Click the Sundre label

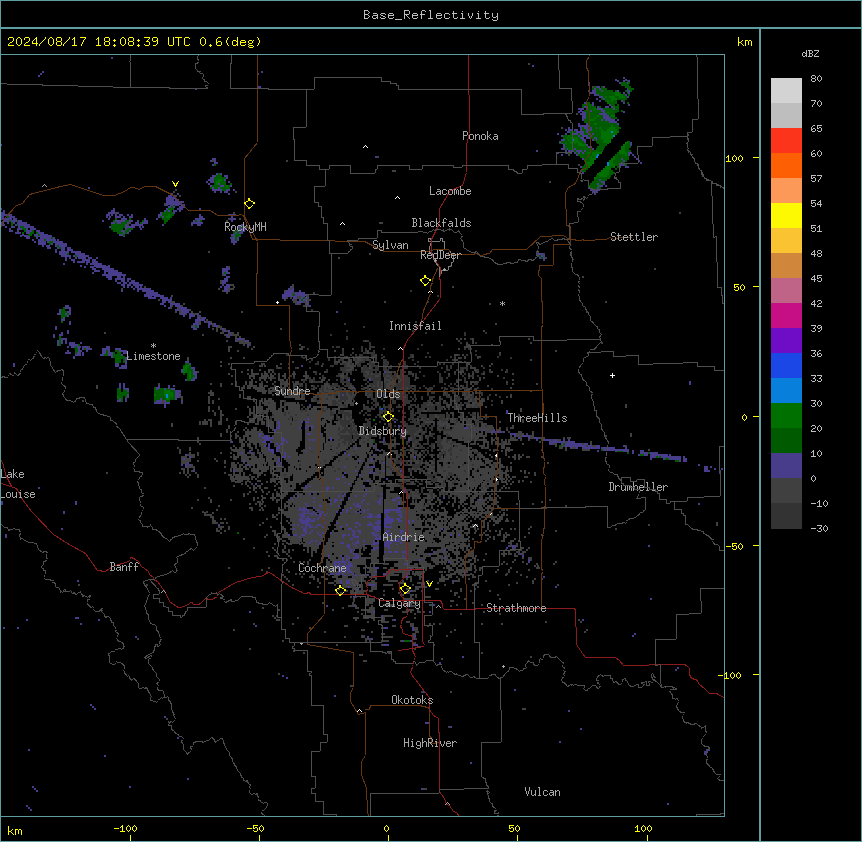click(x=292, y=391)
